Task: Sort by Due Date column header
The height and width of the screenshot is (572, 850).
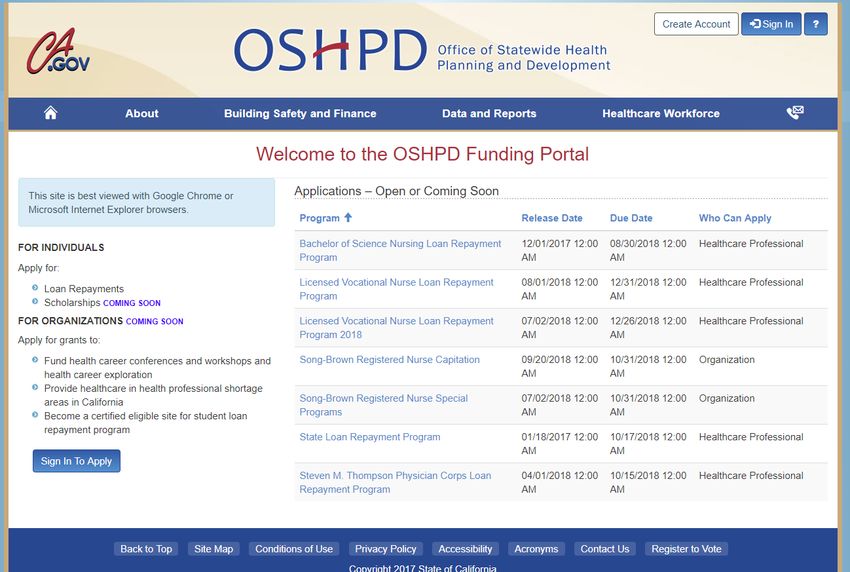Action: (x=631, y=218)
